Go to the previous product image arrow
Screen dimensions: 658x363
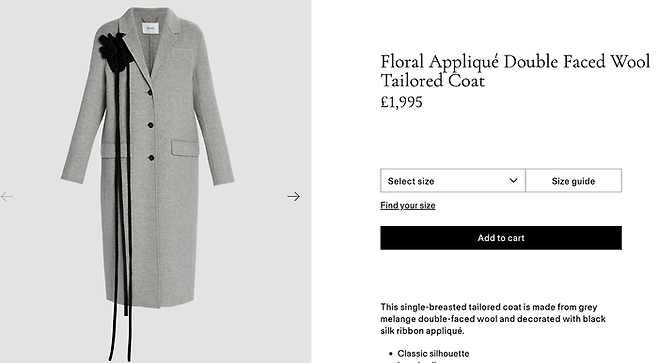pyautogui.click(x=7, y=196)
